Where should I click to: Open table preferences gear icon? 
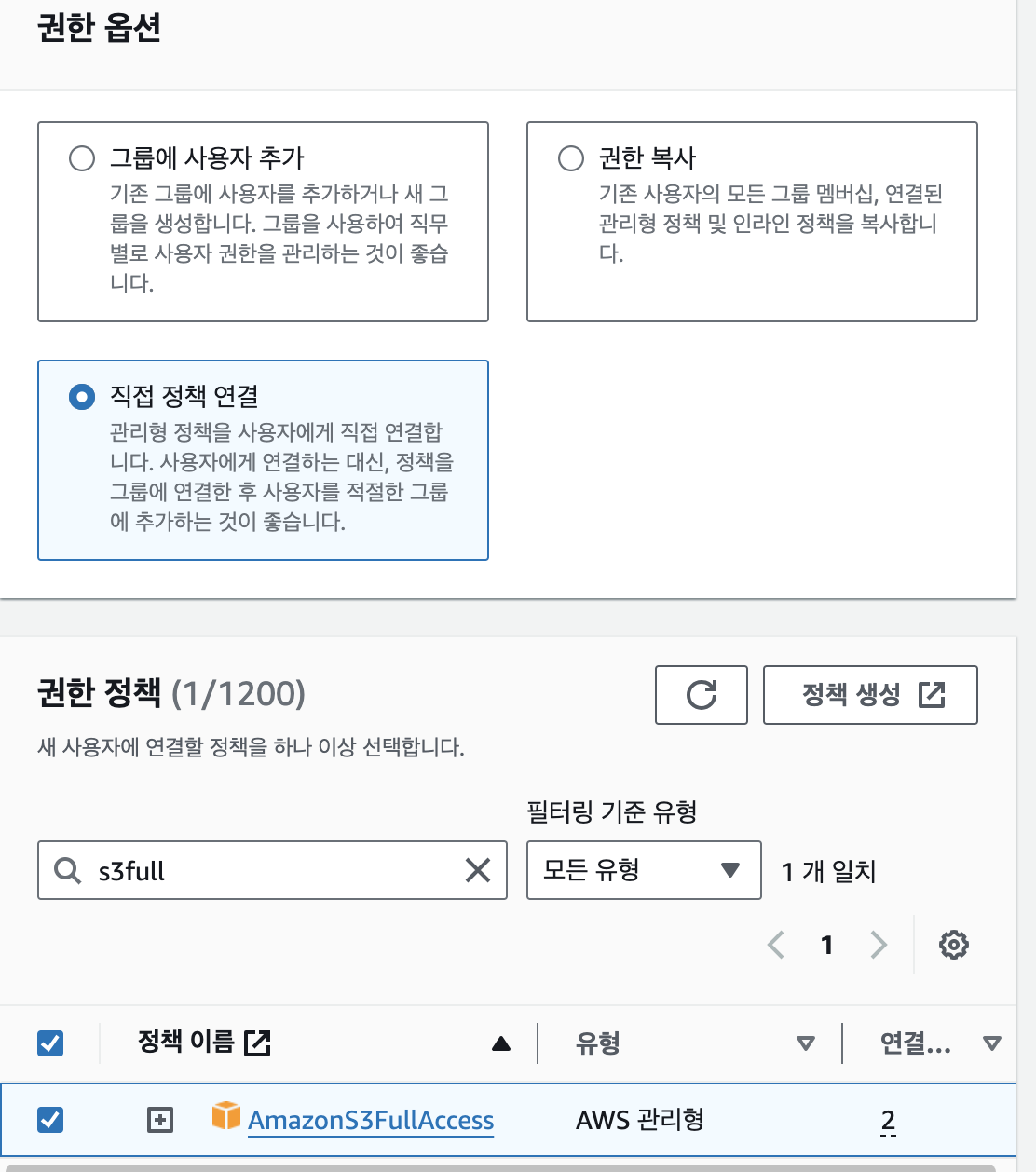(953, 945)
